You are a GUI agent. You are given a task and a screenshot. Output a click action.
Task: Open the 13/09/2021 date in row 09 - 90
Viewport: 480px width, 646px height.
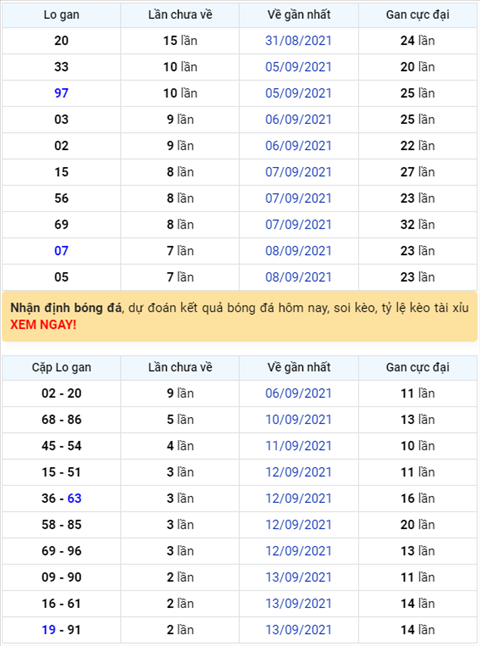click(x=298, y=578)
